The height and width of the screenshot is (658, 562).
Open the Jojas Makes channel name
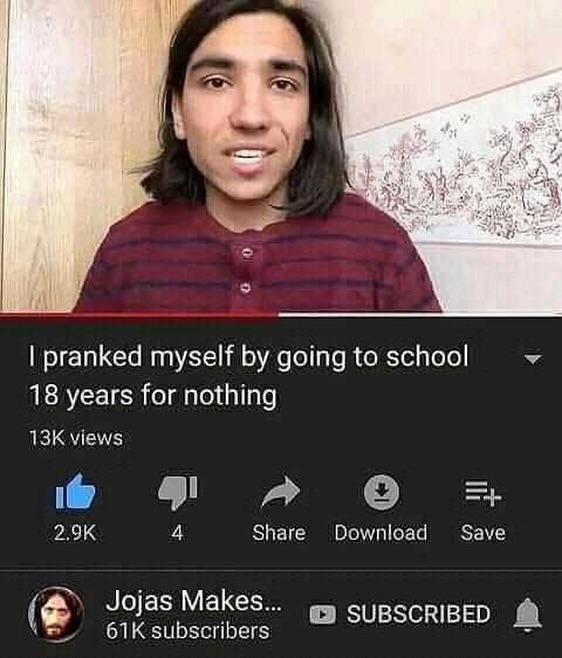coord(194,601)
